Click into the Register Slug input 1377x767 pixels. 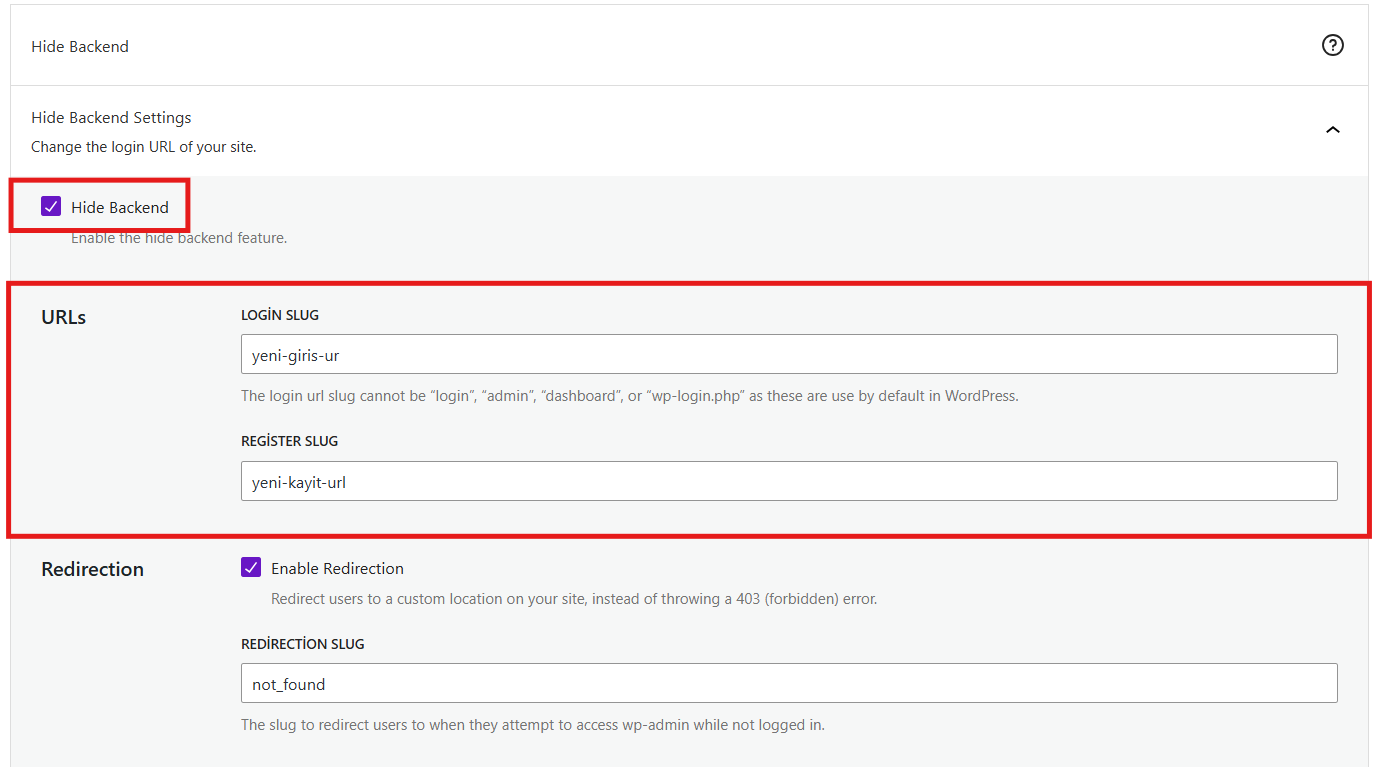tap(789, 481)
